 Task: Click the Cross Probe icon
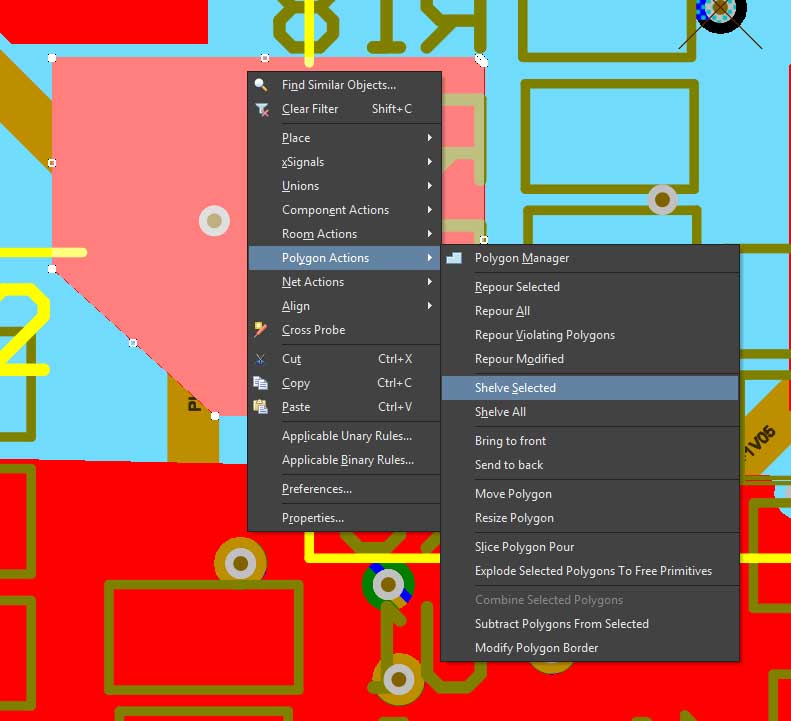(x=261, y=330)
